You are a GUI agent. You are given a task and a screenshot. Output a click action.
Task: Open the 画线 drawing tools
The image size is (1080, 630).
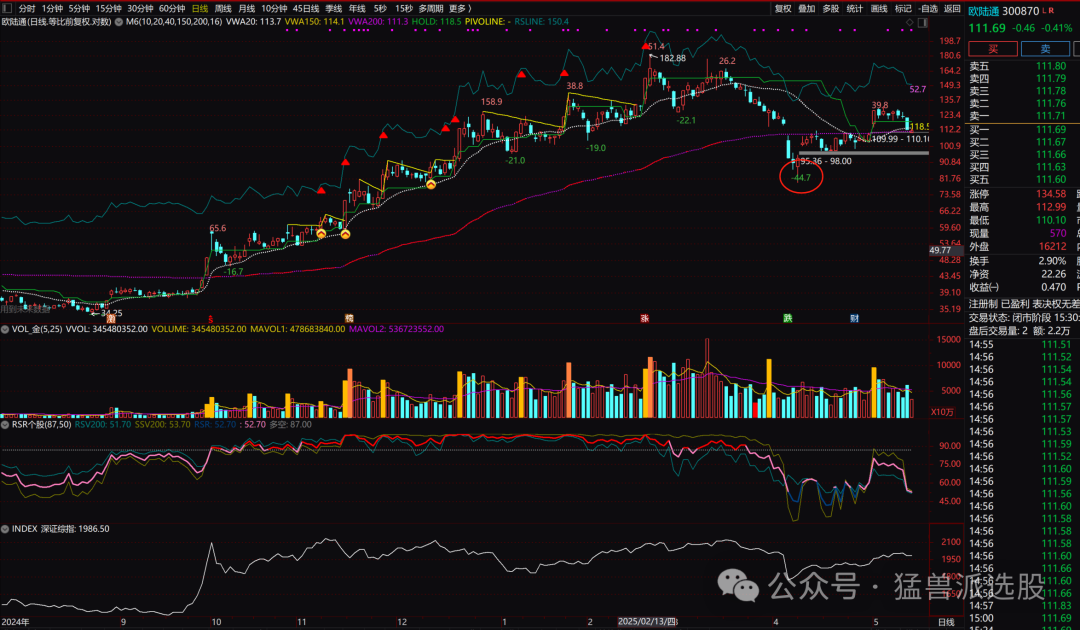coord(879,9)
